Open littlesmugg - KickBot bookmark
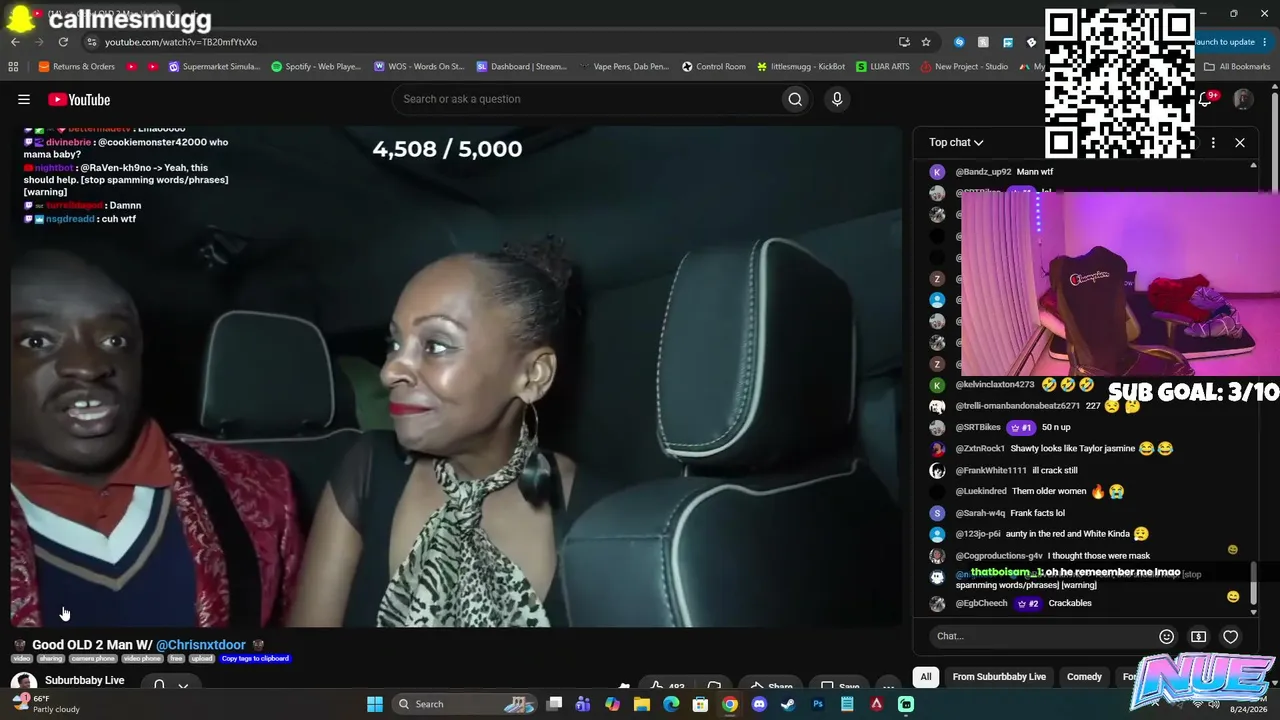 click(x=801, y=67)
